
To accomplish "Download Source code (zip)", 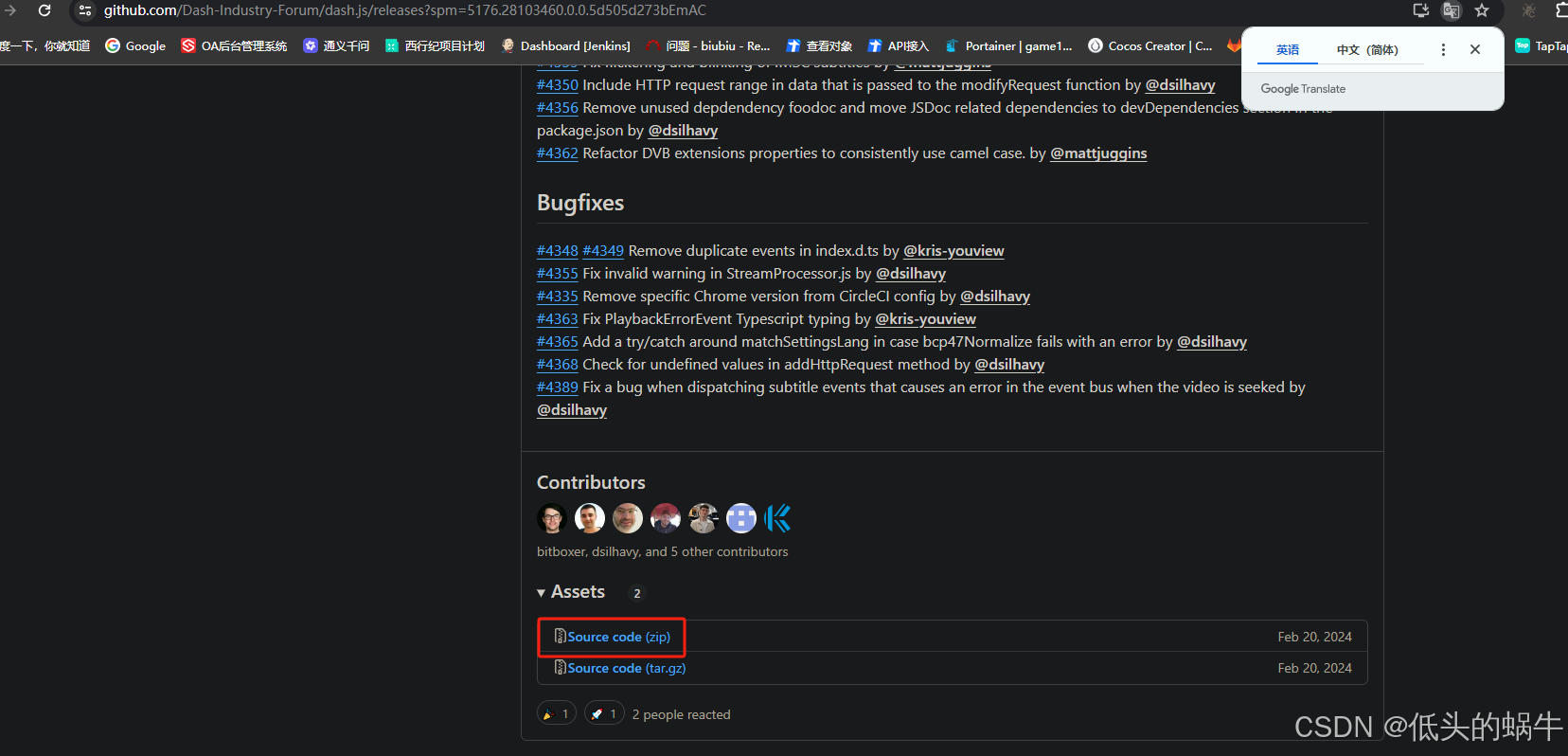I will [612, 637].
